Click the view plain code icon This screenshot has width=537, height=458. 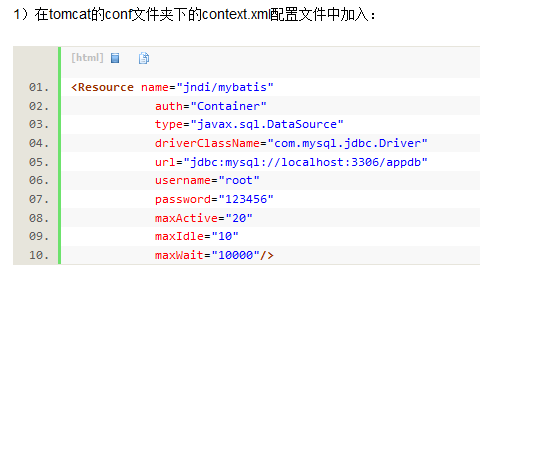click(115, 58)
